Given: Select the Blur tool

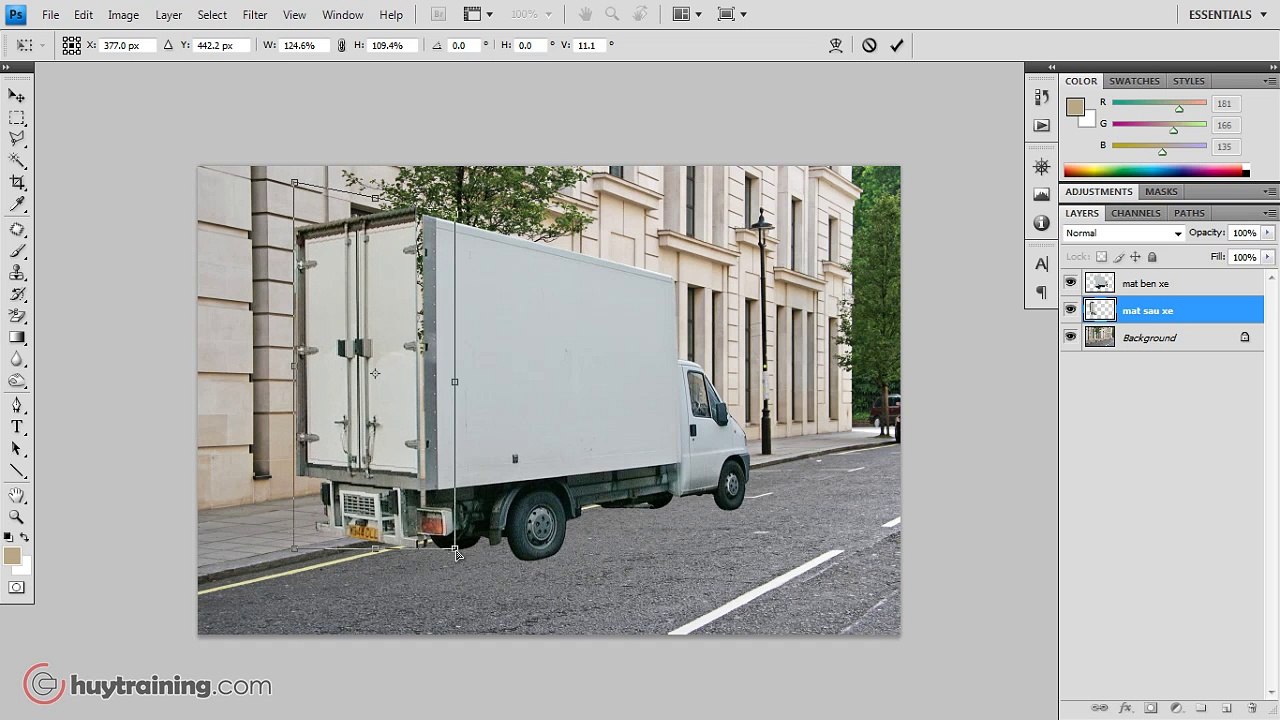Looking at the screenshot, I should point(17,359).
